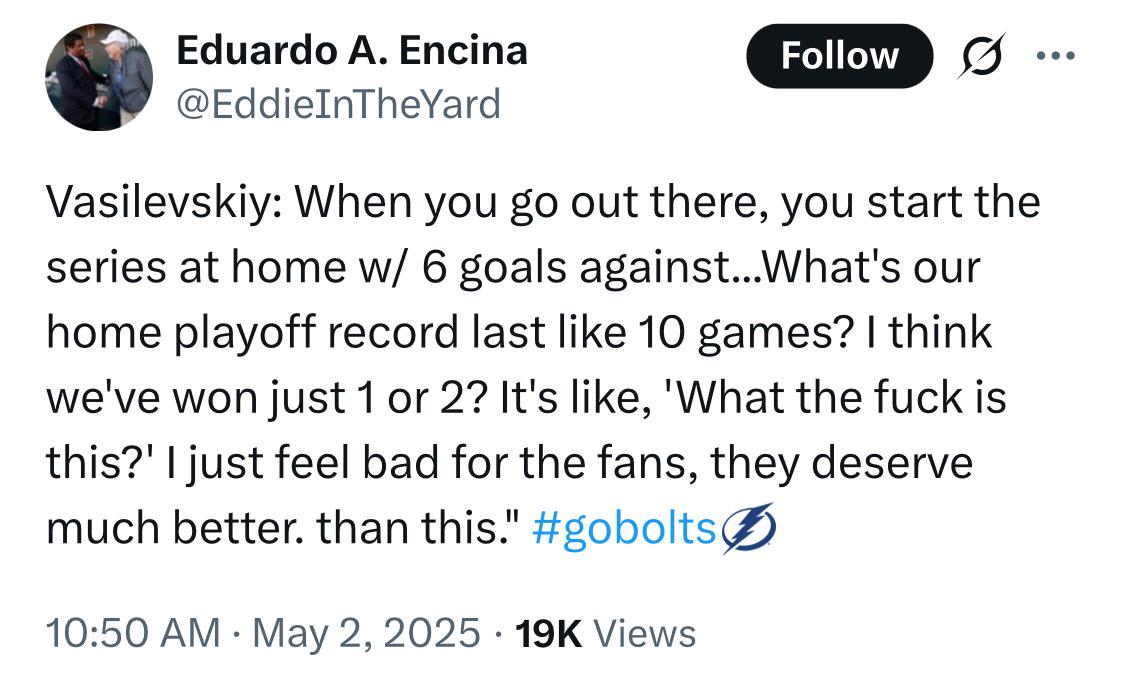This screenshot has width=1125, height=675.
Task: Click the Eduardo A. Encina display name
Action: coord(352,51)
